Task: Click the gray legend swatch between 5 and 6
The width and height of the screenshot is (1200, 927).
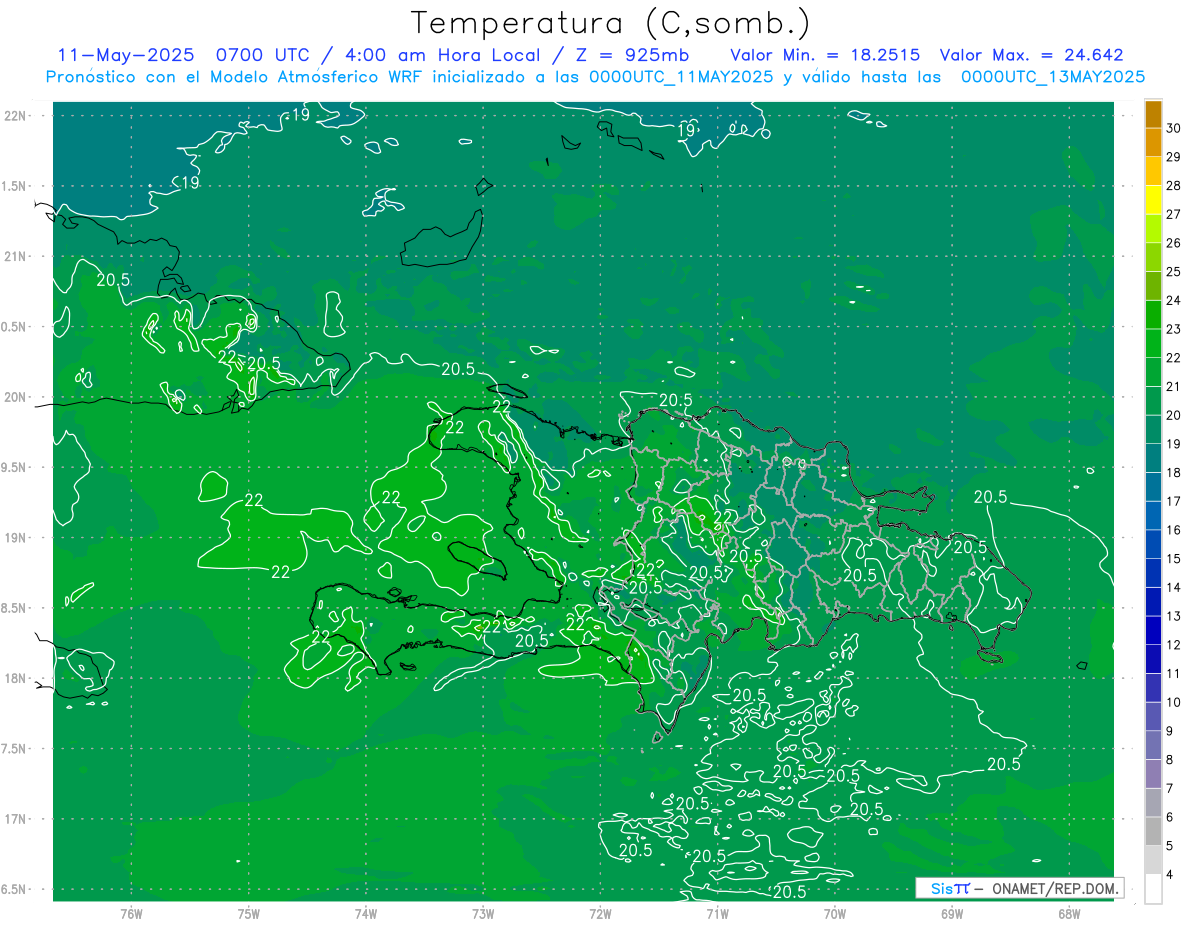Action: coord(1153,832)
